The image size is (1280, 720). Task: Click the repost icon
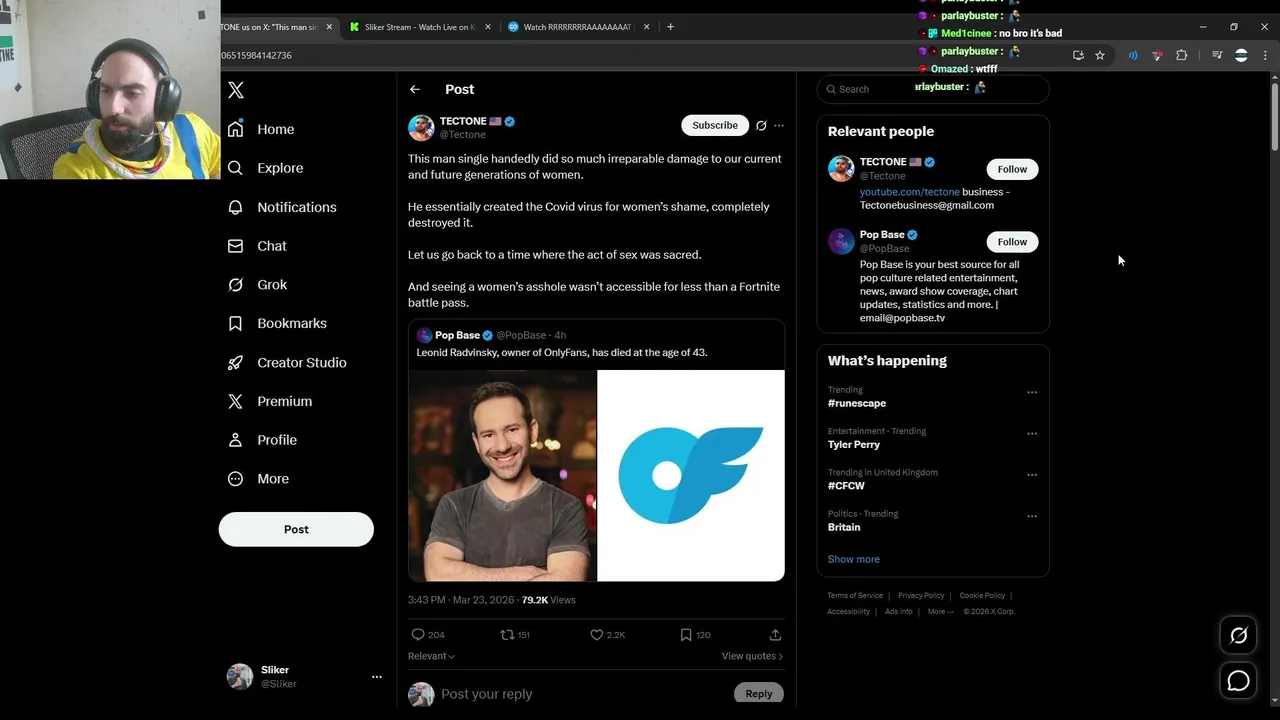pos(507,635)
